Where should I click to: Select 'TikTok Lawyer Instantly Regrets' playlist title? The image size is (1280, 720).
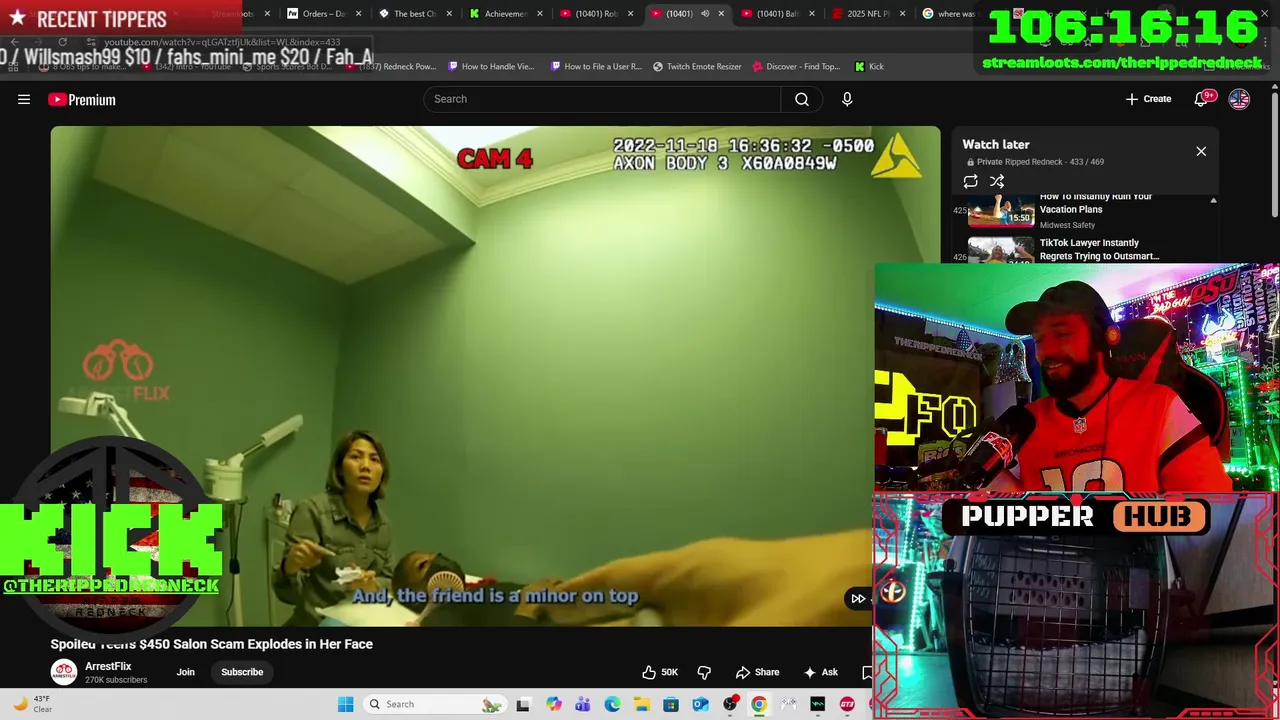point(1099,249)
